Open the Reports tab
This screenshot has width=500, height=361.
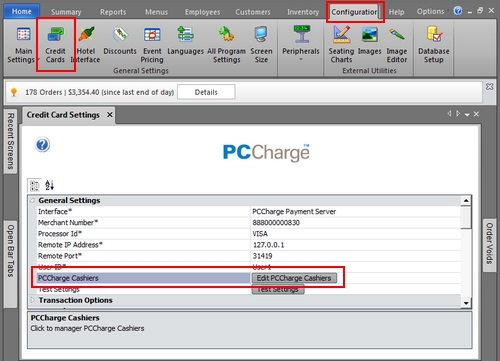(113, 12)
